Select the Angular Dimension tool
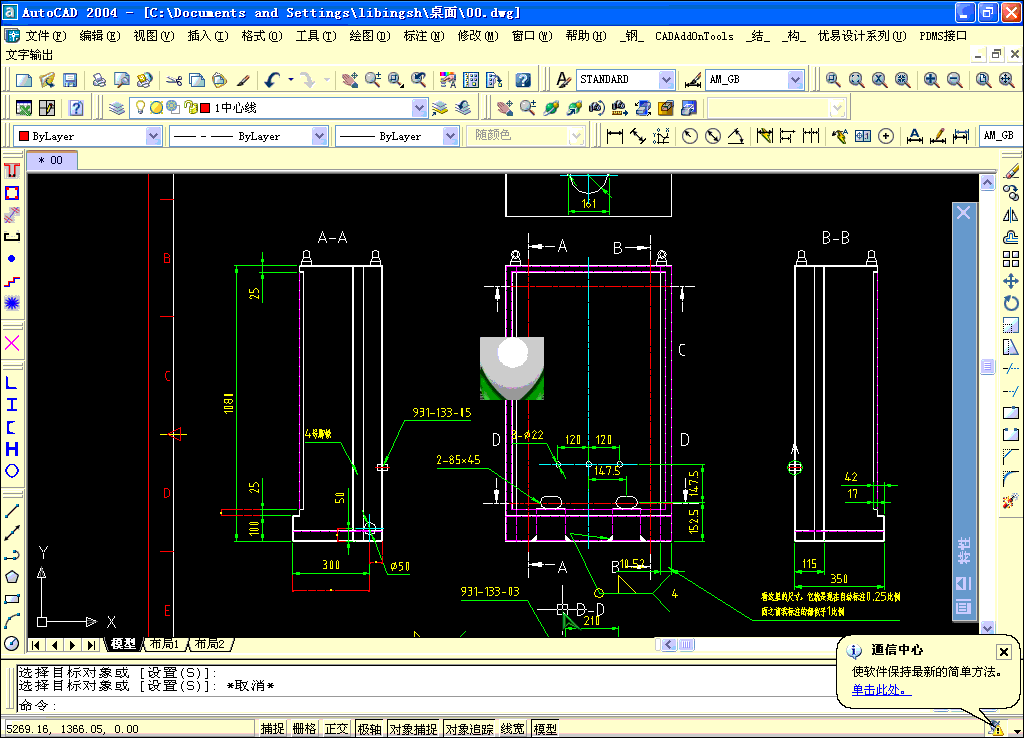 tap(736, 136)
